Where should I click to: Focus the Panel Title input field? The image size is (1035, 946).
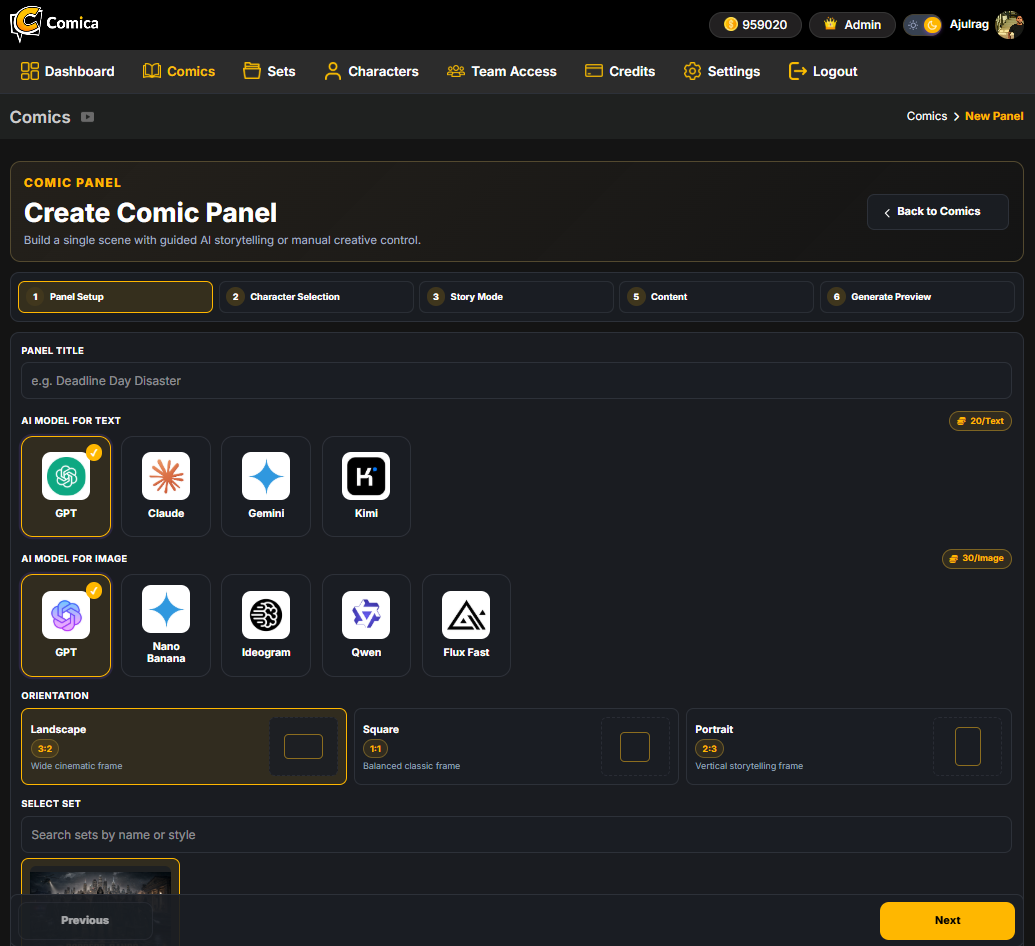pyautogui.click(x=516, y=381)
